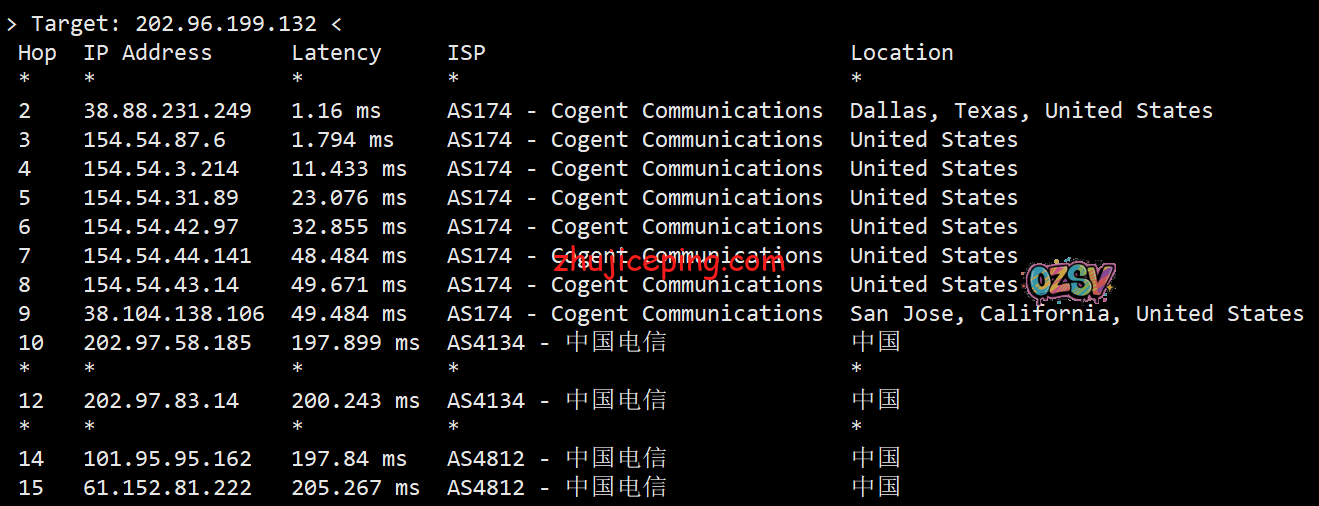This screenshot has height=506, width=1319.
Task: Select IP address 101.95.95.162
Action: click(167, 459)
